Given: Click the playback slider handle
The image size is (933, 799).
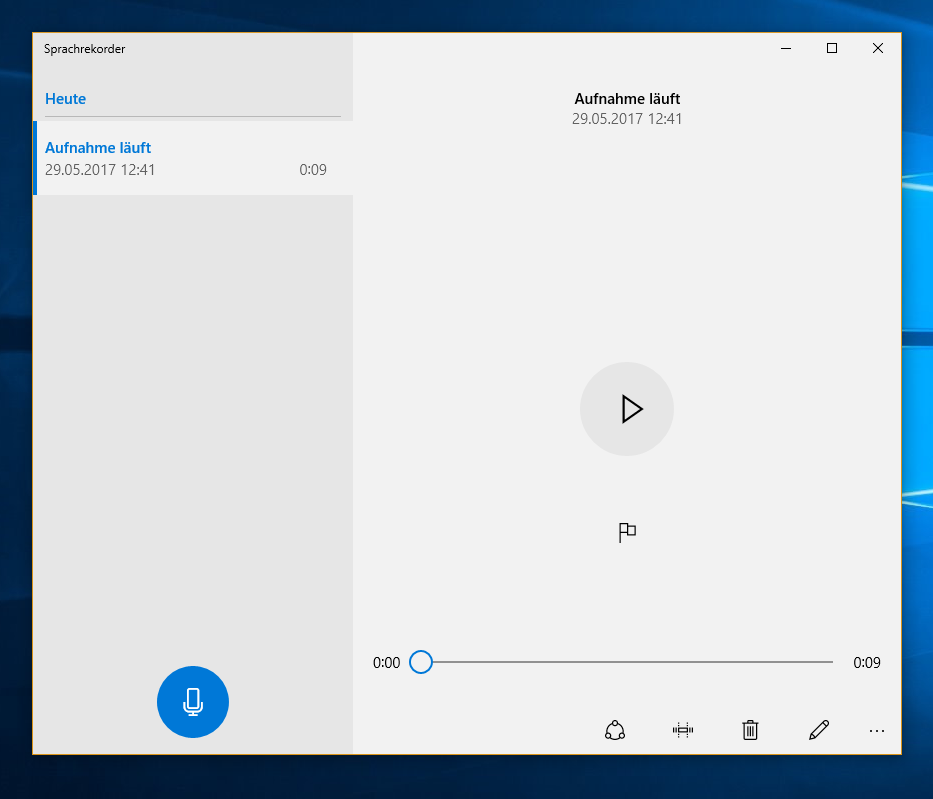Looking at the screenshot, I should click(421, 662).
